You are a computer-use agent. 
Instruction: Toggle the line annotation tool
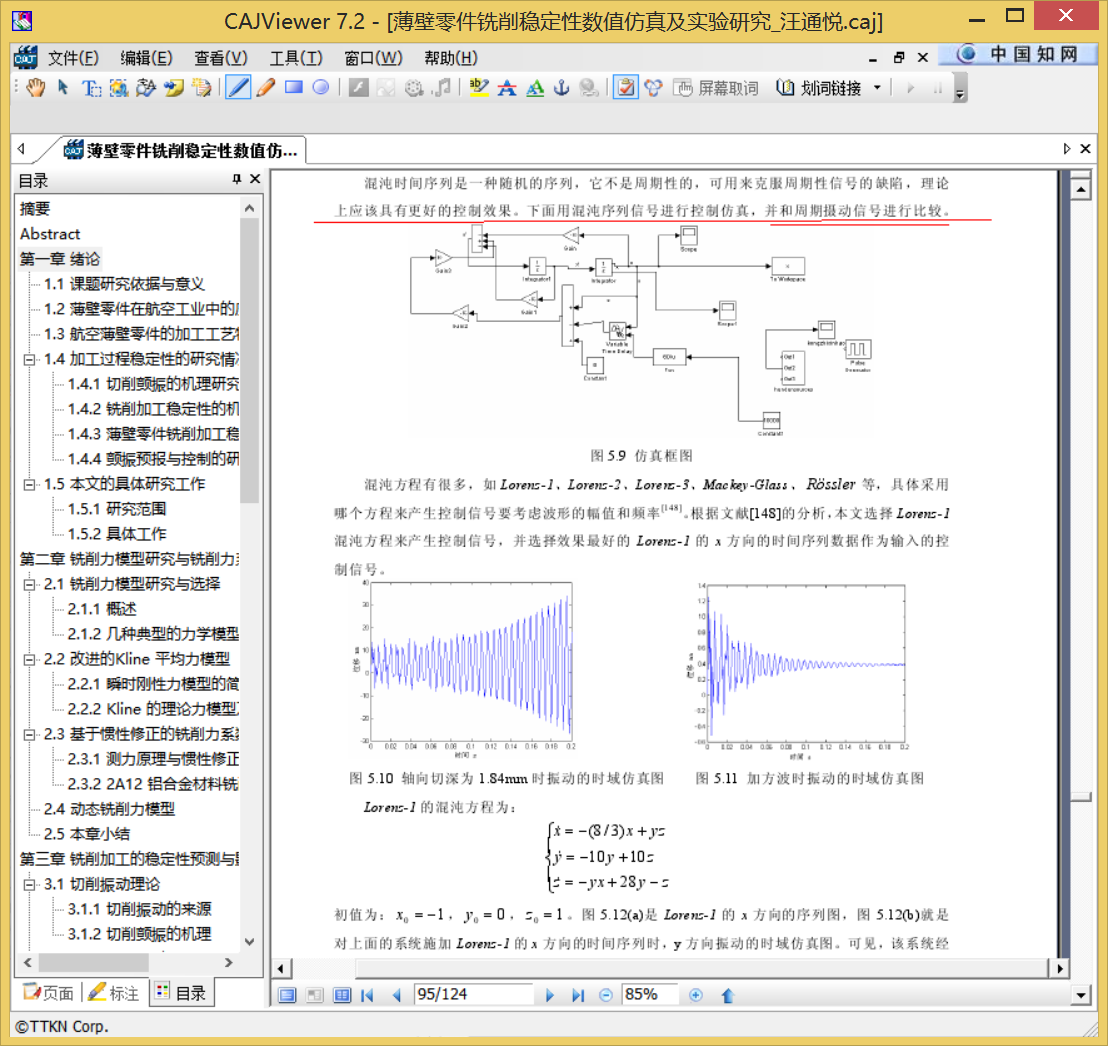(238, 88)
